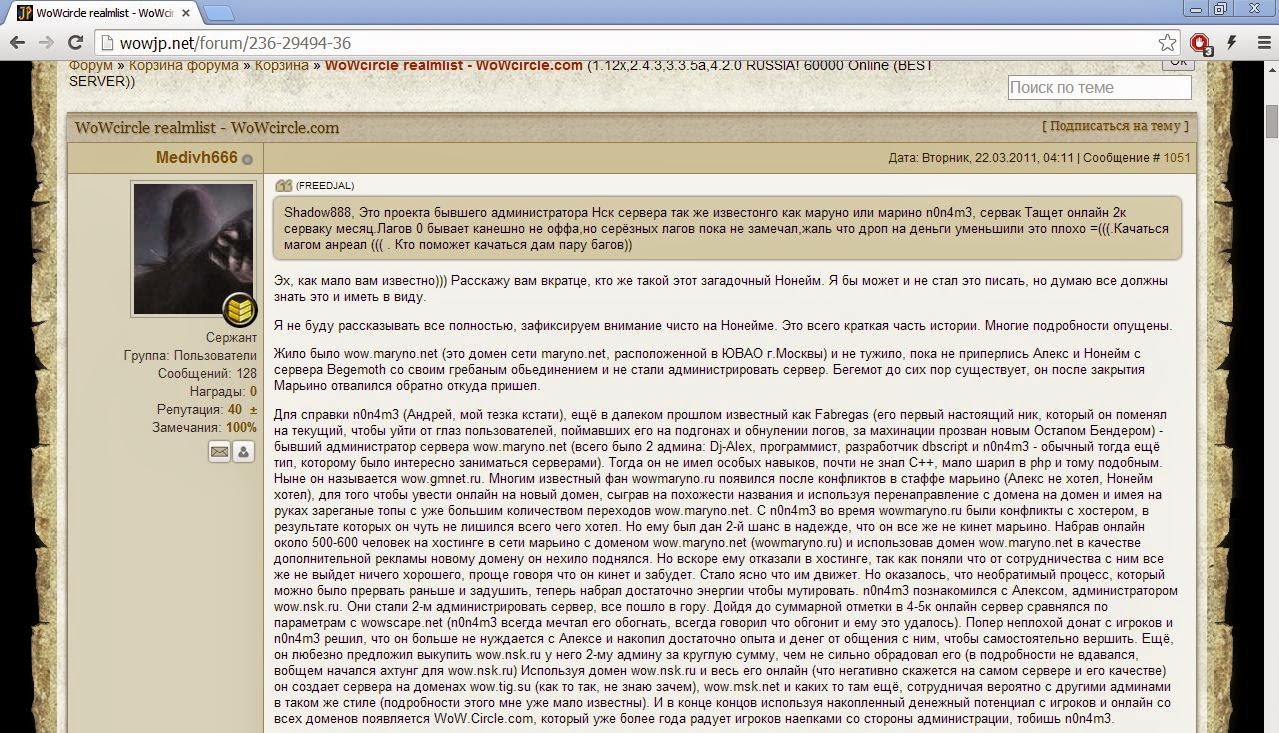Click the quote icon next to FREEDJAL

click(283, 185)
